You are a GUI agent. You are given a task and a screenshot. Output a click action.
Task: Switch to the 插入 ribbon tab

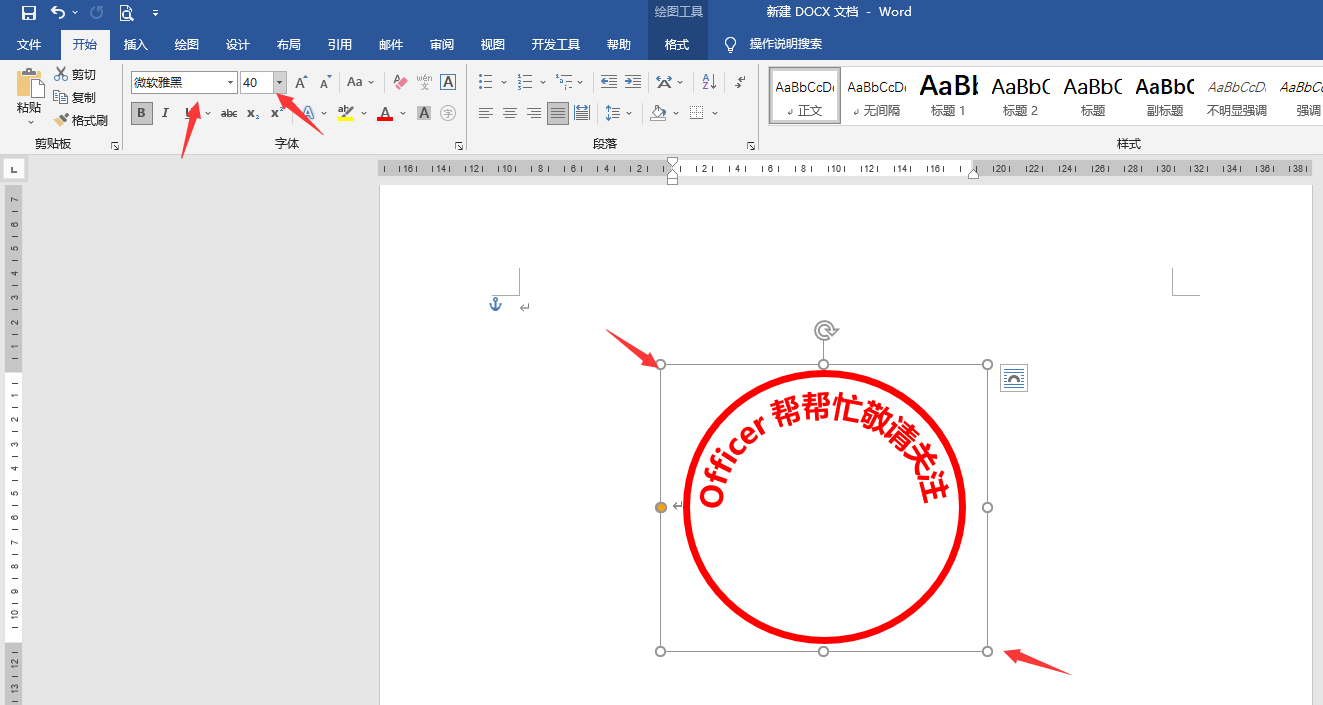tap(136, 45)
